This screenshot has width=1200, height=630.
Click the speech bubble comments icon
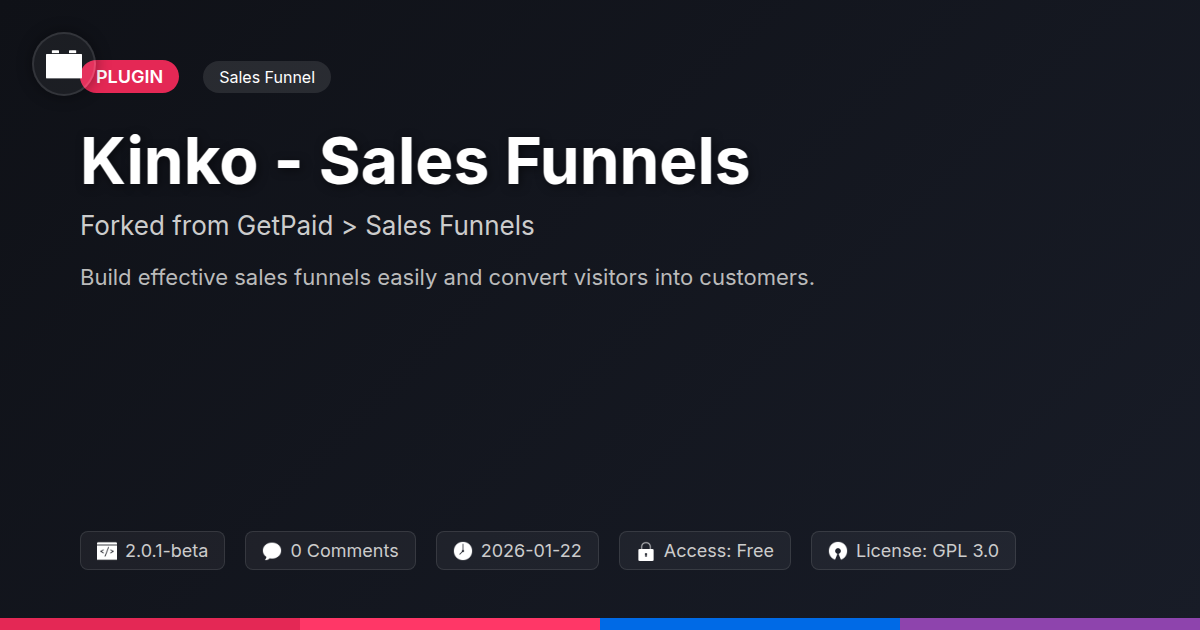pyautogui.click(x=272, y=551)
